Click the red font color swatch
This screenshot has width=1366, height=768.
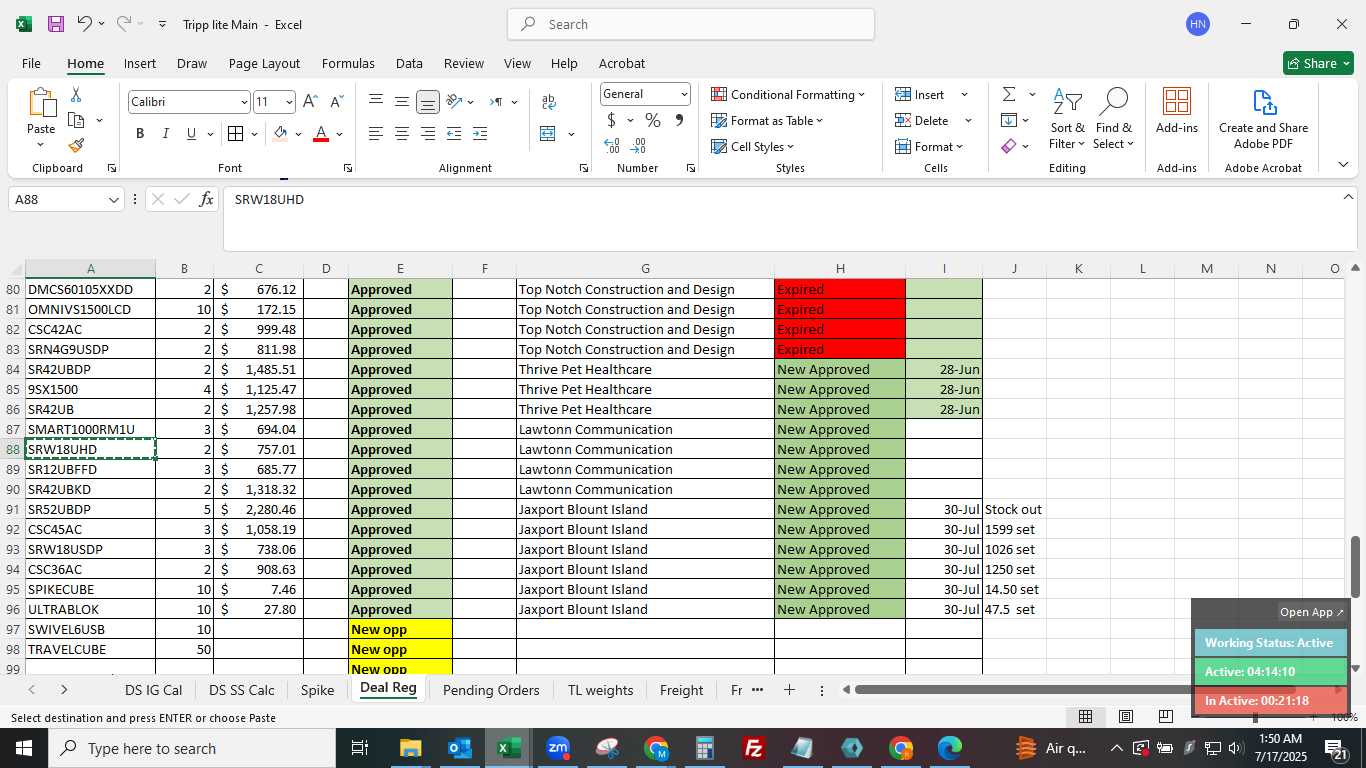321,134
